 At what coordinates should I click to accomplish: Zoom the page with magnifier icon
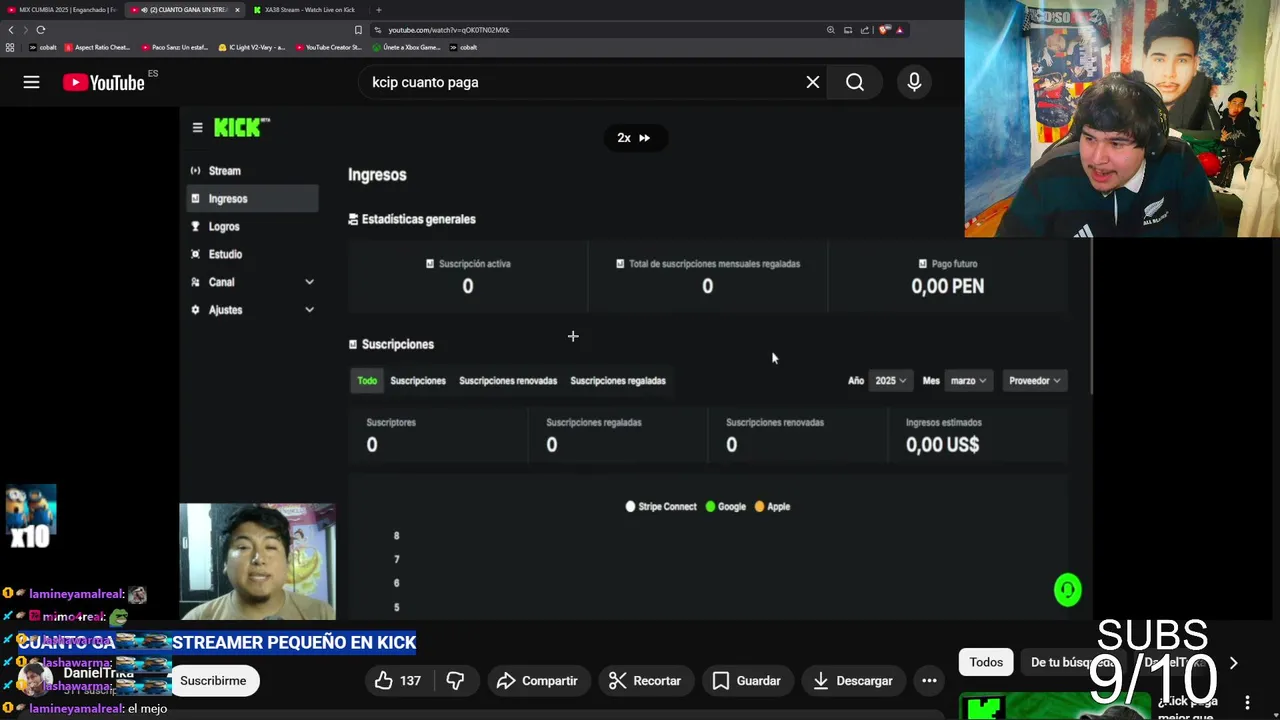831,30
